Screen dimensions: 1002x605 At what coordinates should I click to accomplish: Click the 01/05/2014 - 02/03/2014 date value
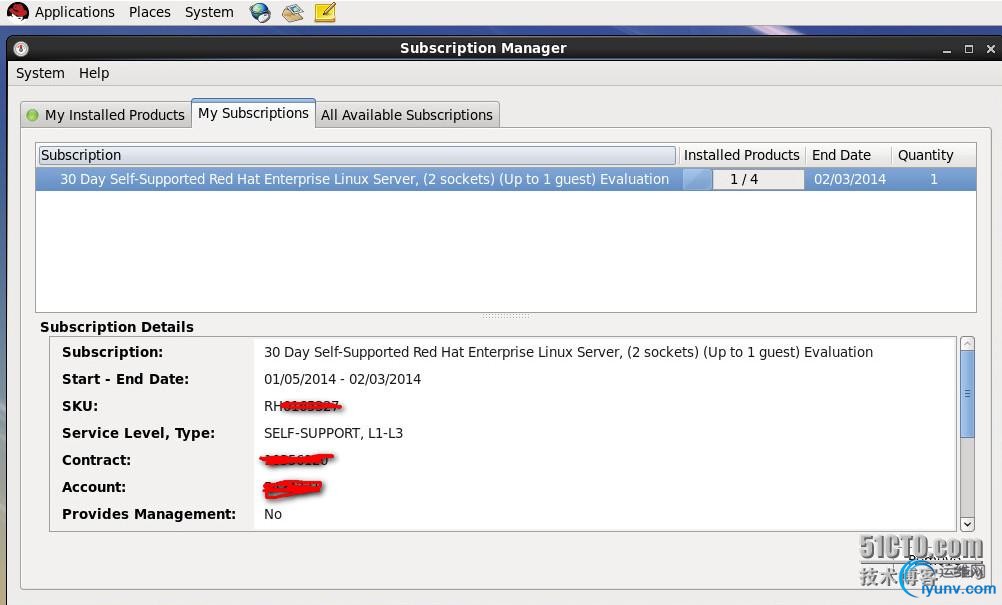tap(343, 379)
